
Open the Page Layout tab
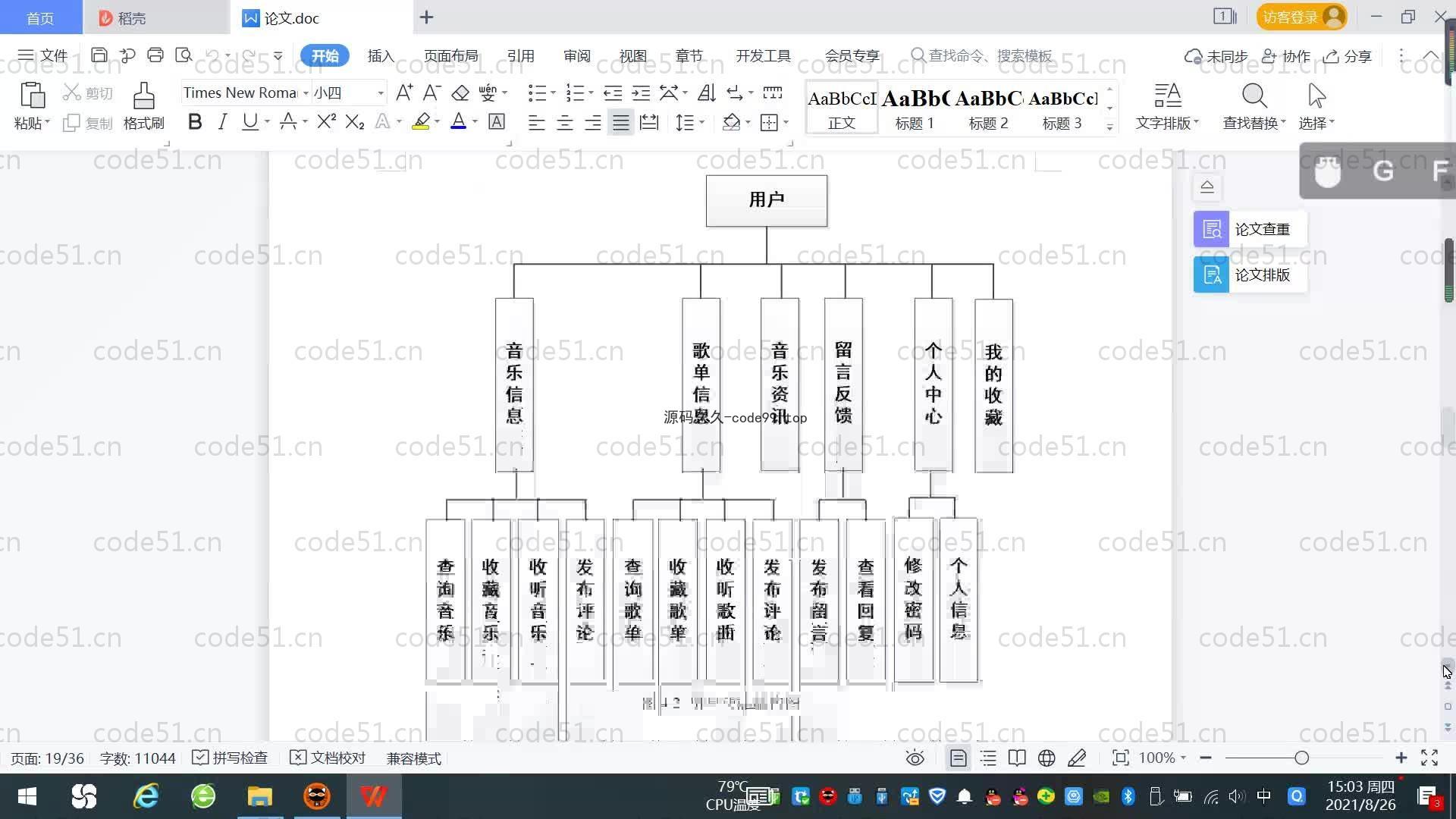(x=451, y=56)
